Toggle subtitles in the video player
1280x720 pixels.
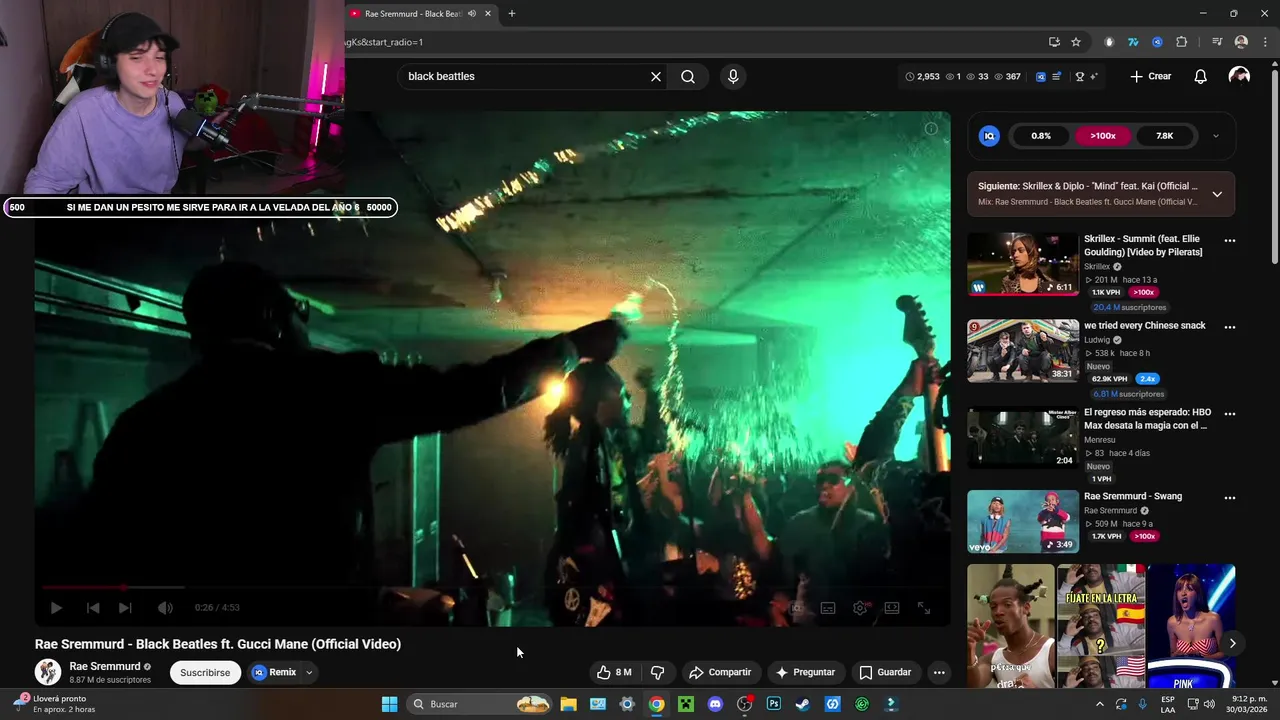[828, 607]
